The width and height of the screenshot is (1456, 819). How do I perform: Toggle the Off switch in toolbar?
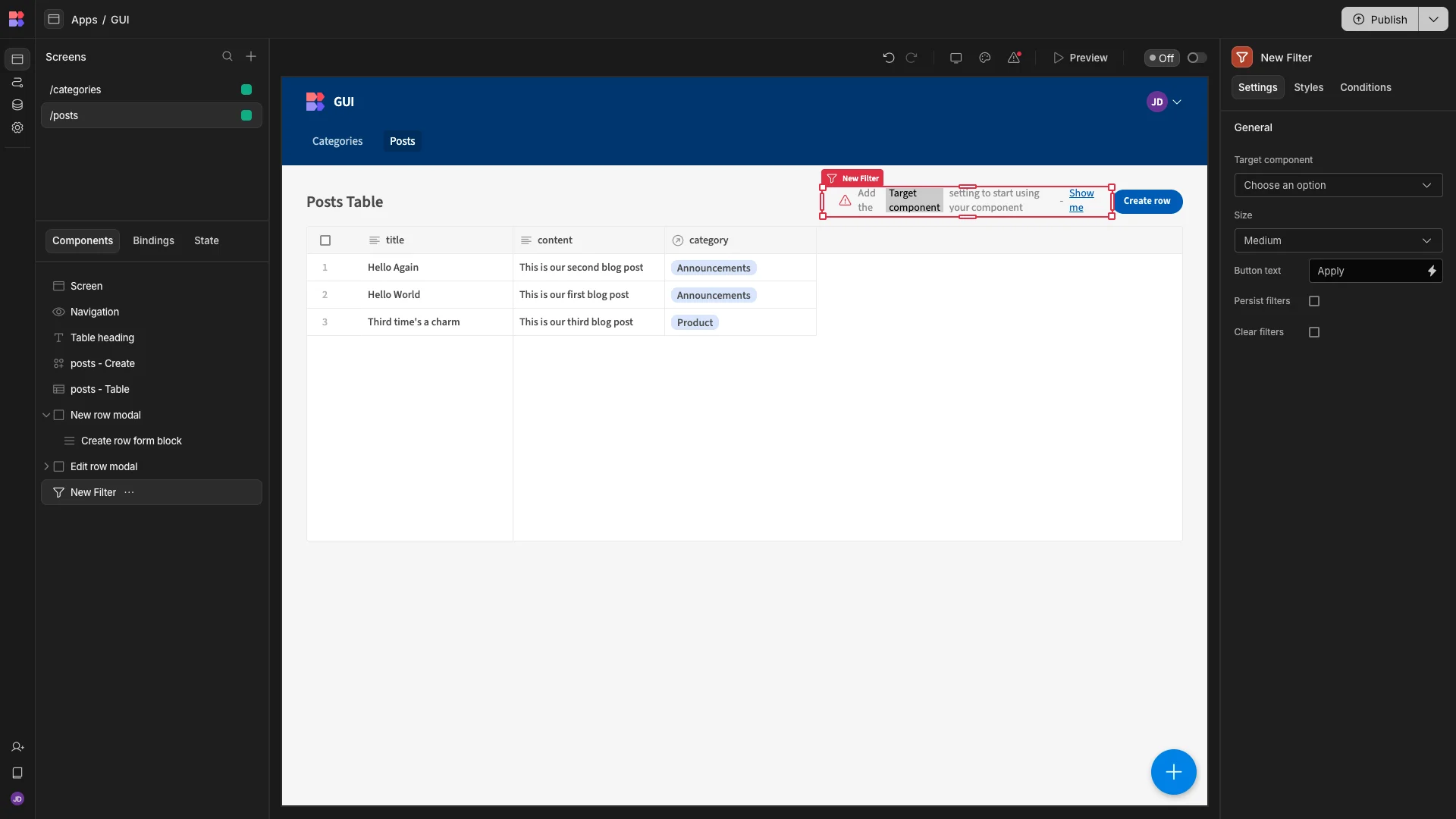(1197, 58)
